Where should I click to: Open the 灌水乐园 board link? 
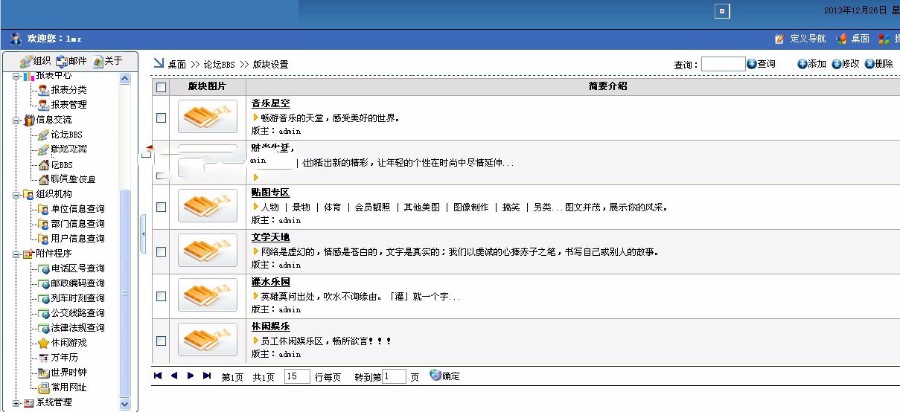(x=270, y=282)
